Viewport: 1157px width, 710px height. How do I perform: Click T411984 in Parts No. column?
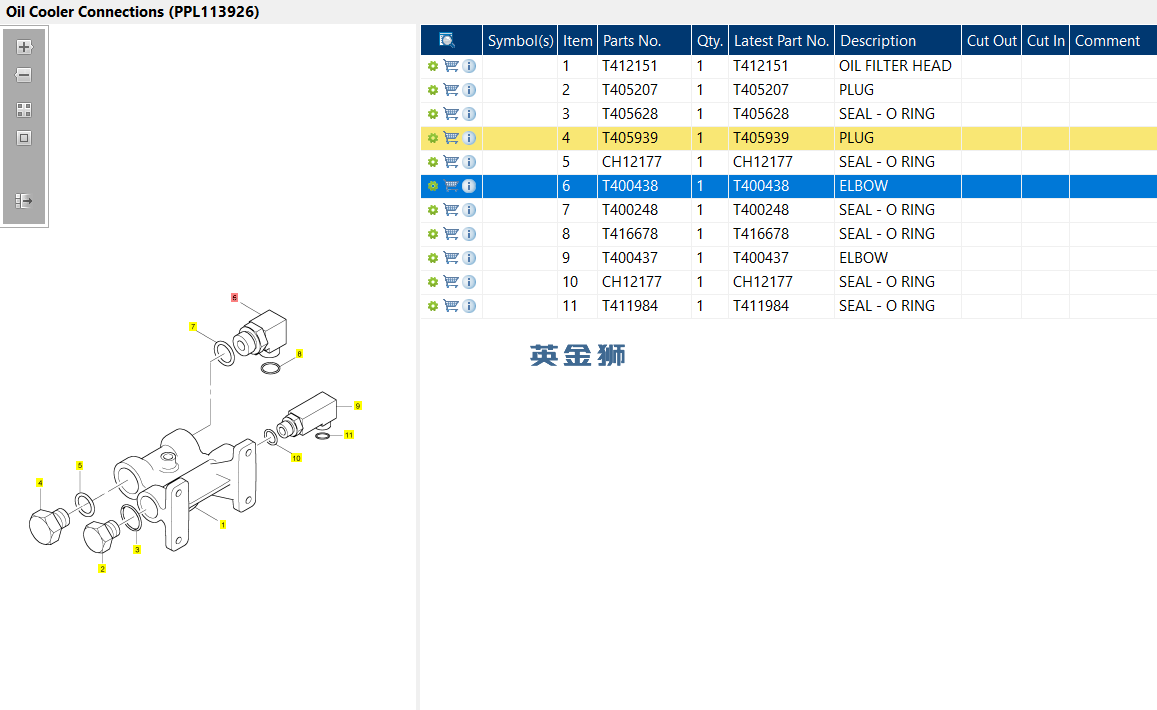tap(629, 306)
